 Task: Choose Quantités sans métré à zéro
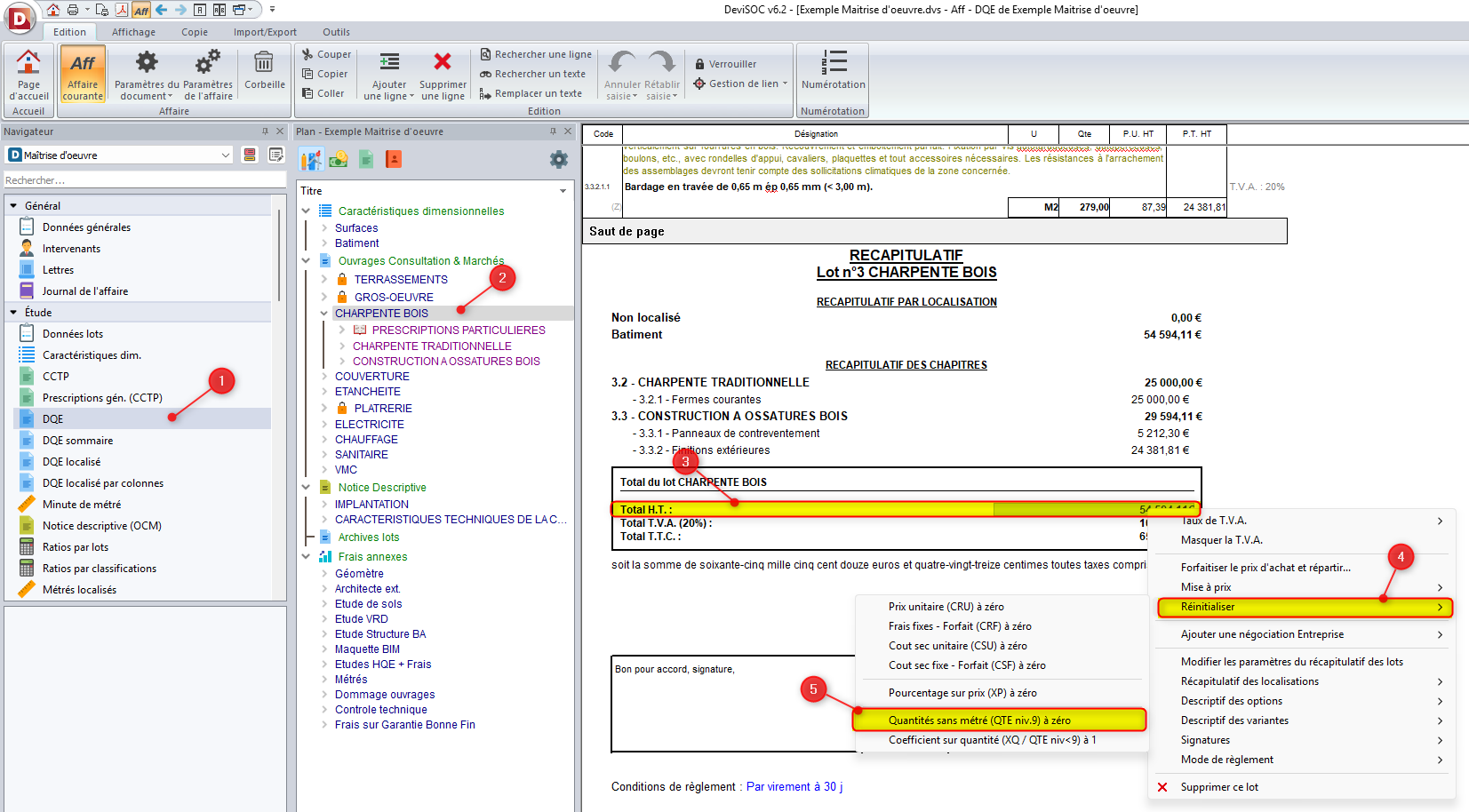click(x=979, y=720)
